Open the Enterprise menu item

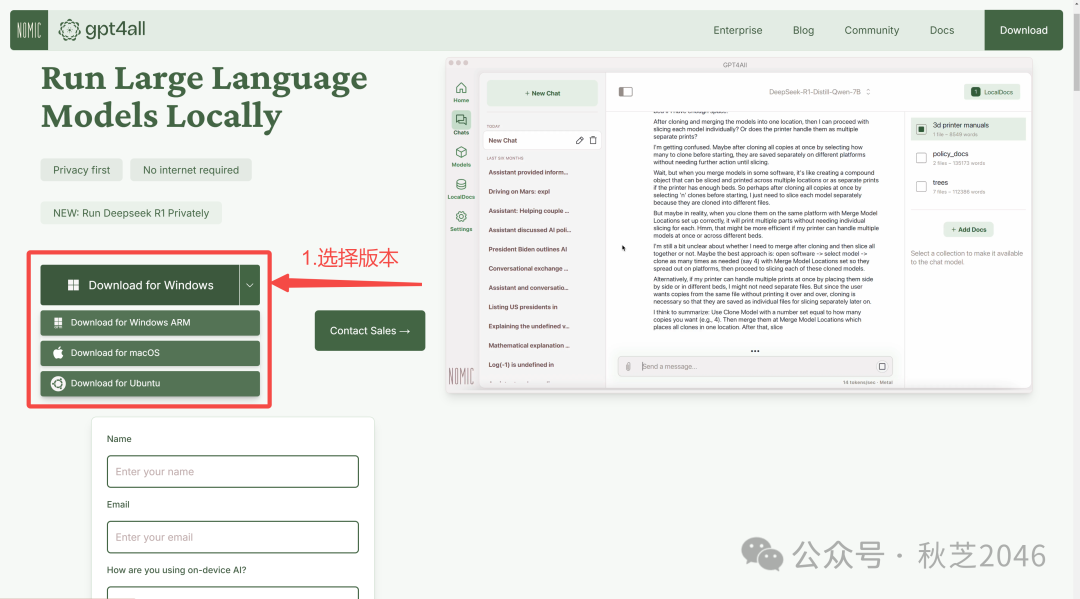point(738,30)
